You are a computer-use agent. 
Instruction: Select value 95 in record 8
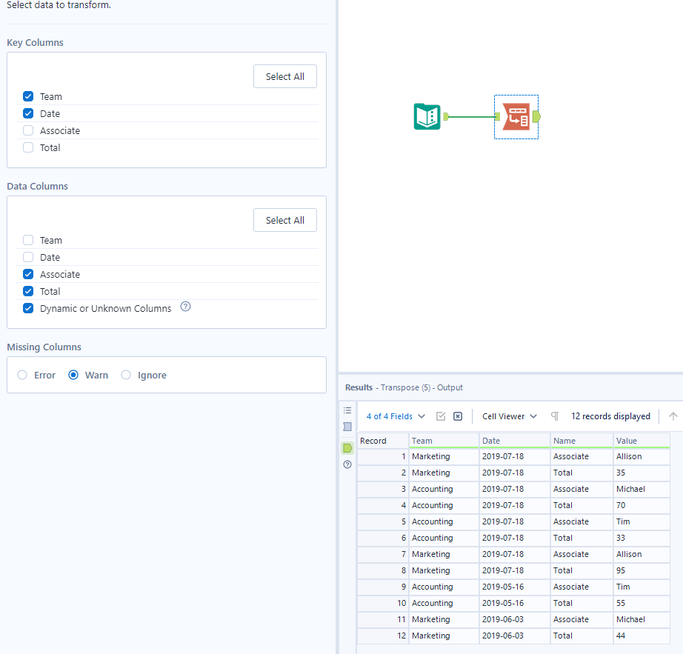point(641,570)
